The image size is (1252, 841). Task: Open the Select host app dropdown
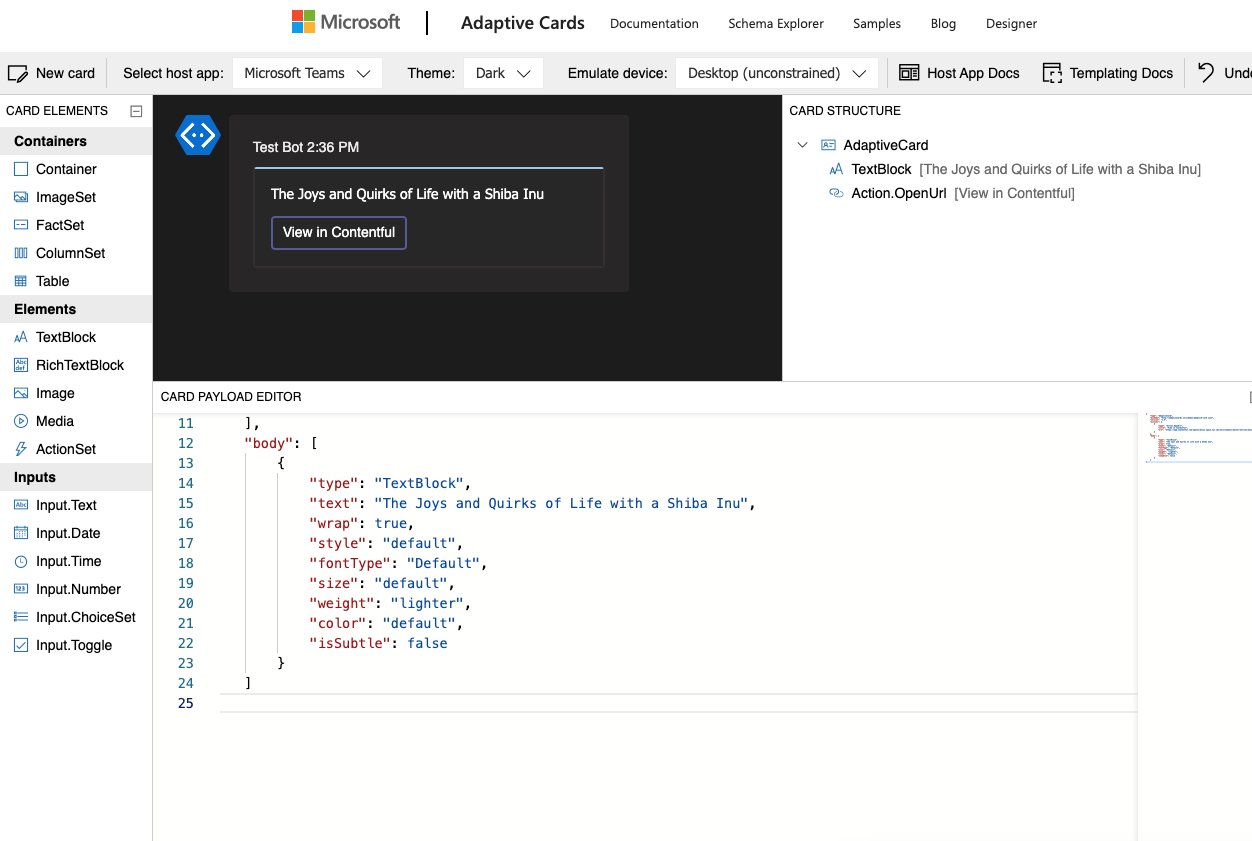click(307, 73)
